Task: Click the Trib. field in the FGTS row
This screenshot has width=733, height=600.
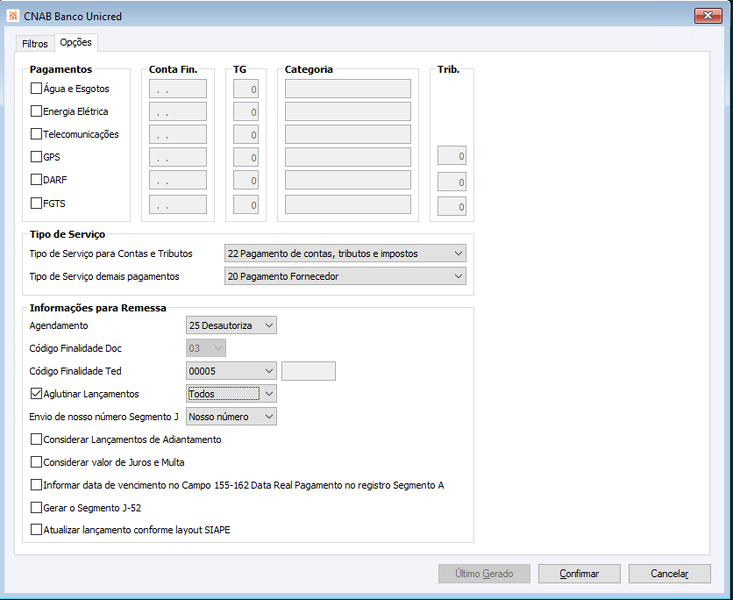Action: tap(452, 207)
